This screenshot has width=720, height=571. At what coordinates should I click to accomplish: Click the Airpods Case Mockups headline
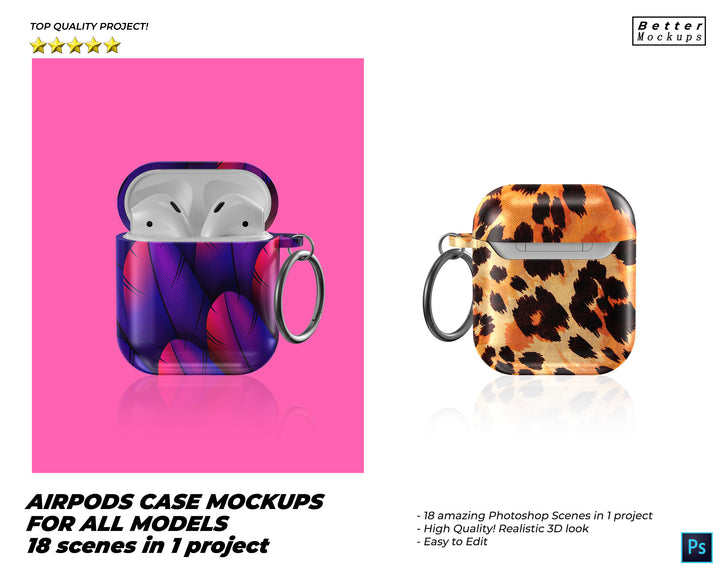pyautogui.click(x=174, y=502)
